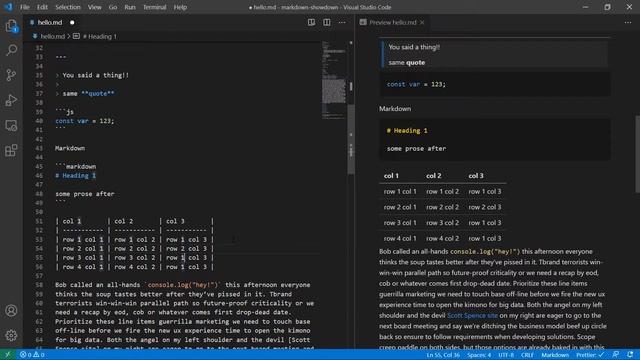Click 'col 2' header in preview table

pos(433,176)
